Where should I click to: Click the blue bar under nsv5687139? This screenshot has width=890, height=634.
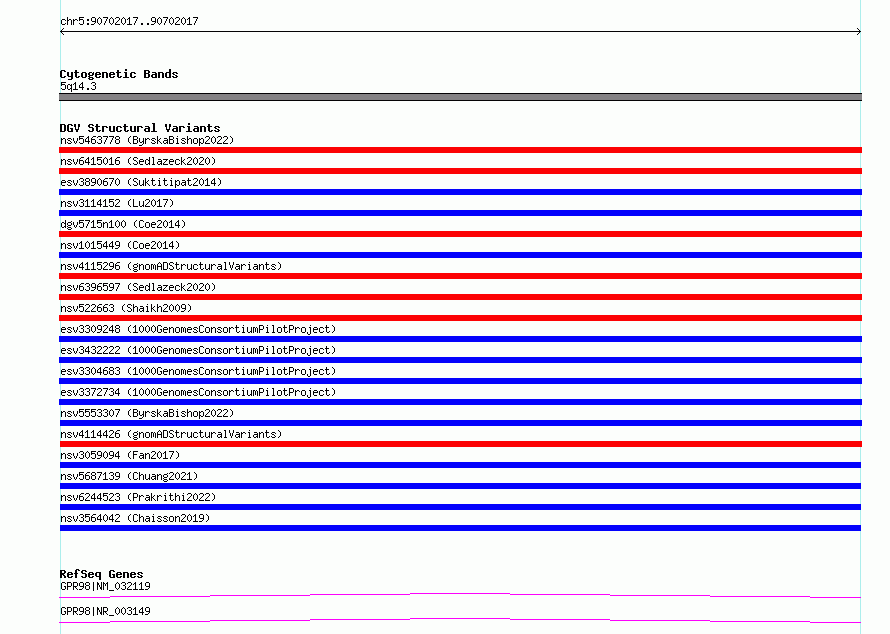460,486
